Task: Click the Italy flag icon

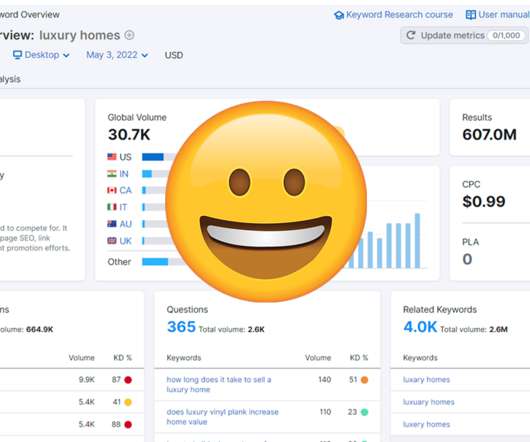Action: (x=112, y=207)
